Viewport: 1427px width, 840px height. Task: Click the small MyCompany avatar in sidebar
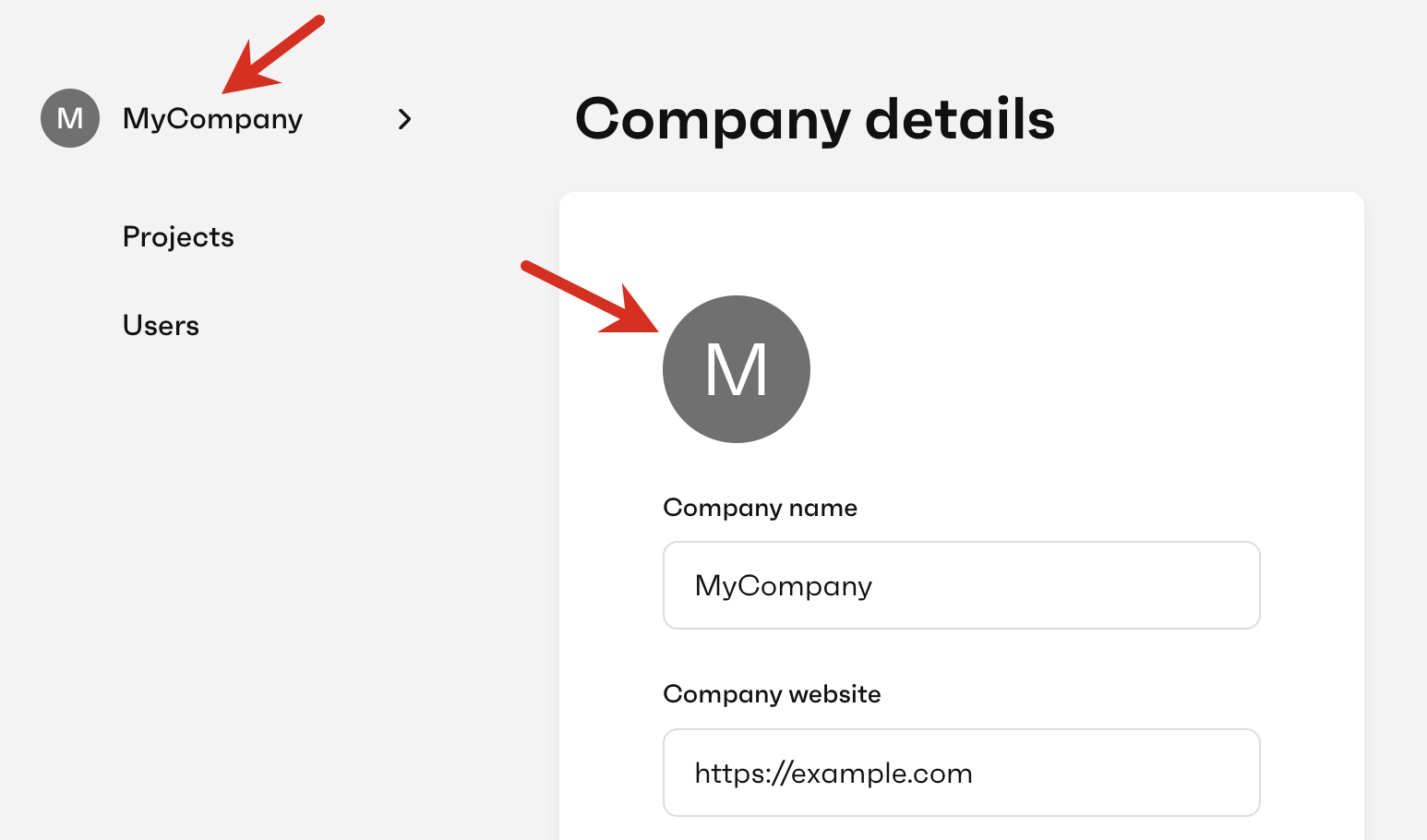point(70,118)
